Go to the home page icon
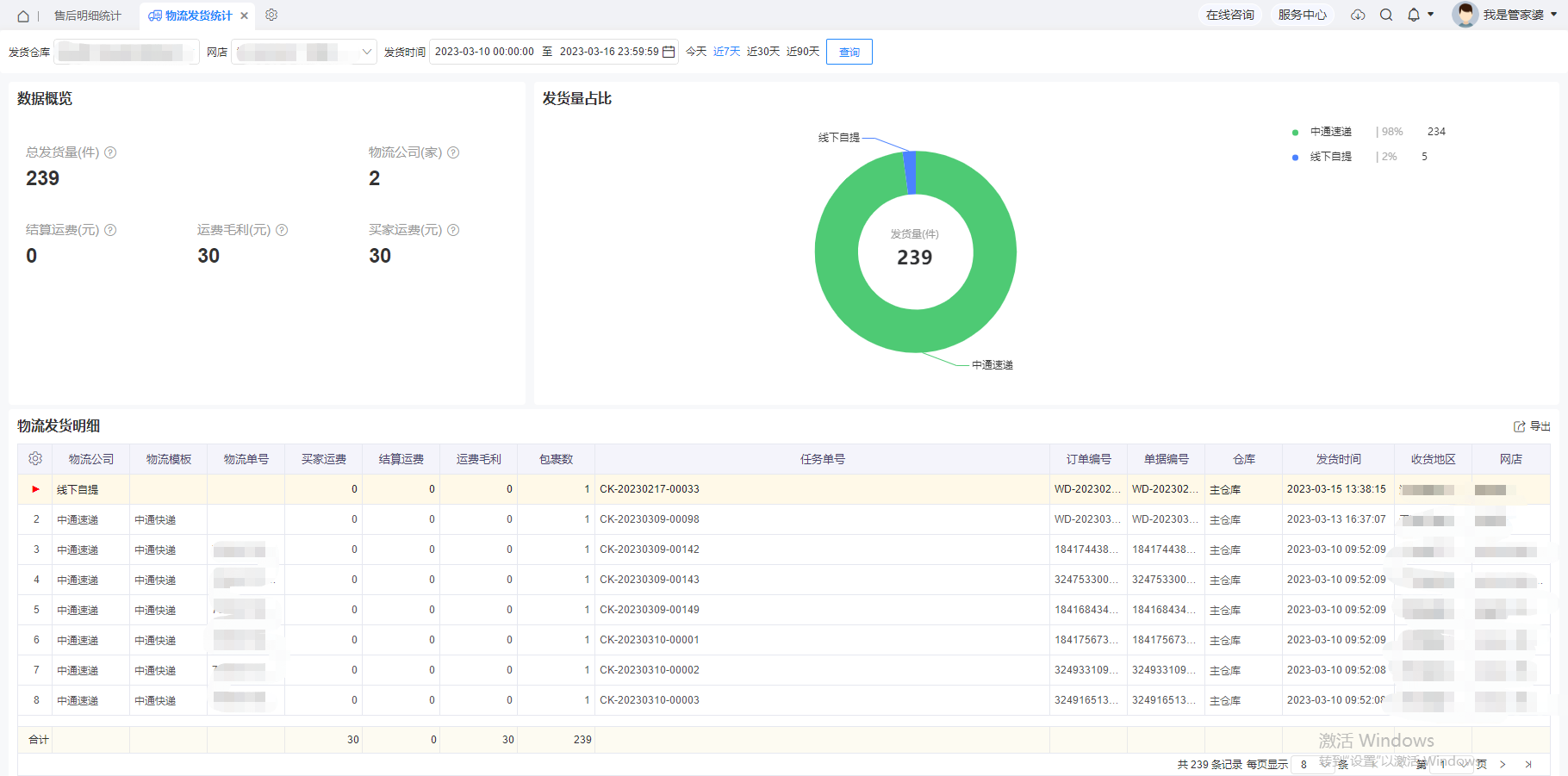The width and height of the screenshot is (1568, 776). coord(23,16)
